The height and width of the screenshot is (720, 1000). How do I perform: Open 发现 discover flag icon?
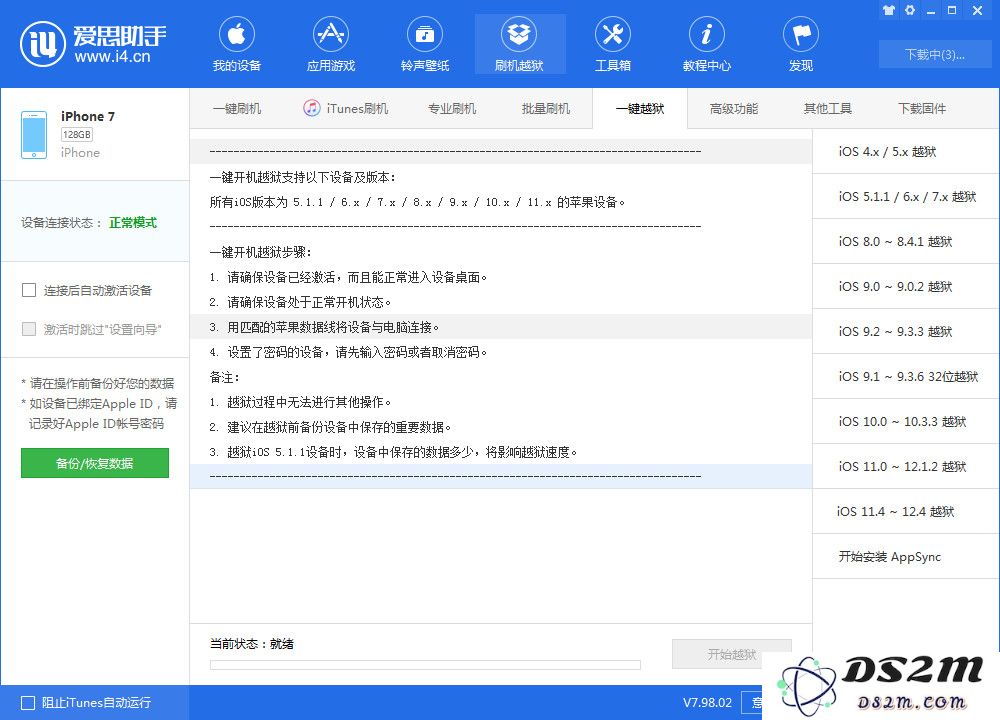point(801,44)
